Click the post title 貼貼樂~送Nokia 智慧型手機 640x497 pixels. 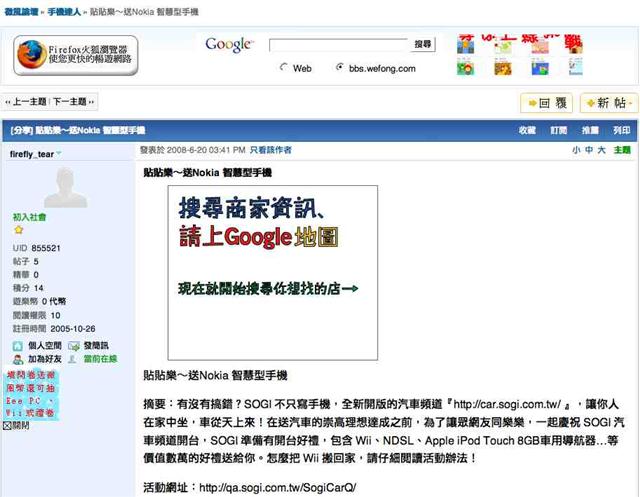tap(208, 173)
